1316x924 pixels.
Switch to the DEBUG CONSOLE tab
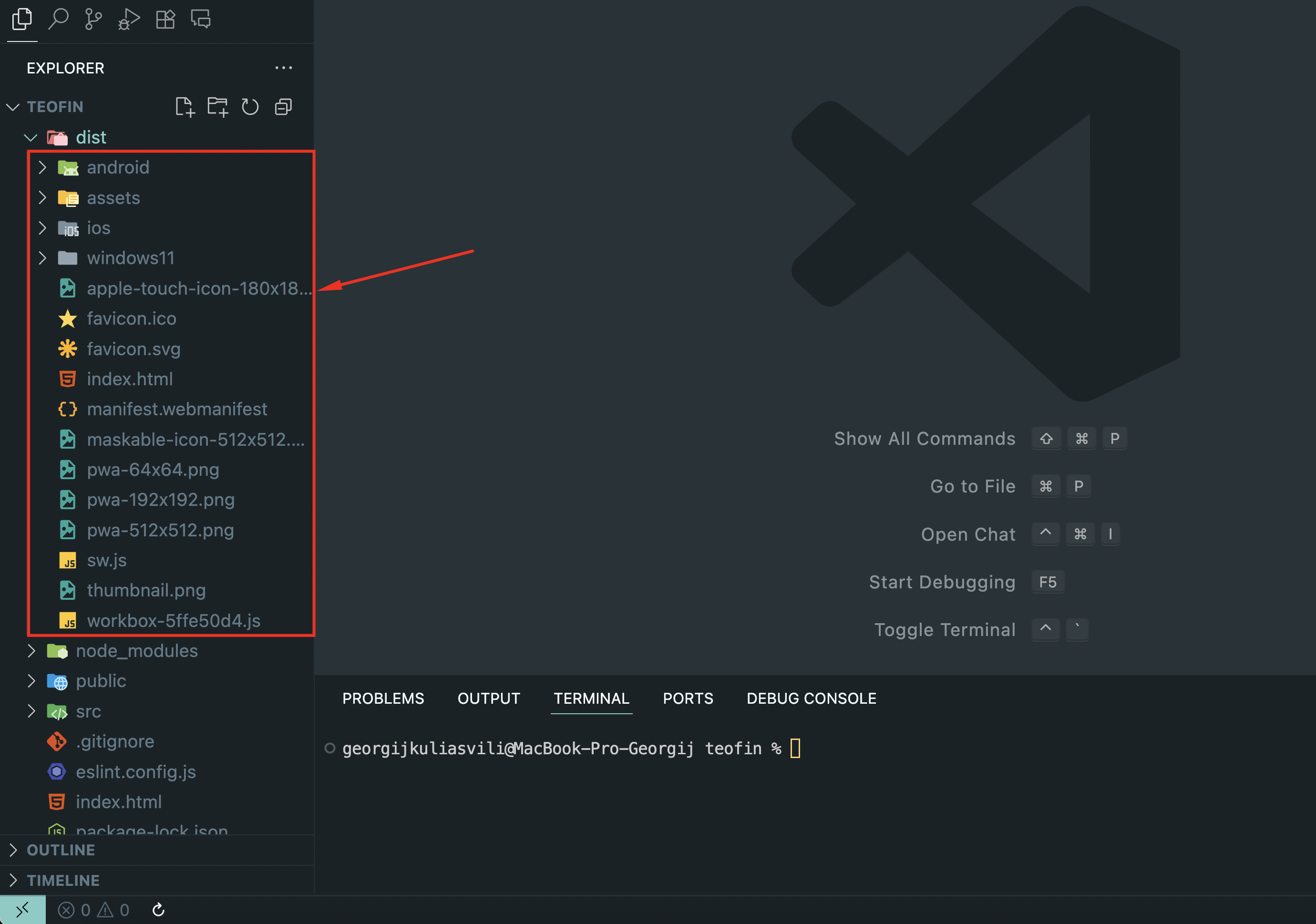[811, 698]
